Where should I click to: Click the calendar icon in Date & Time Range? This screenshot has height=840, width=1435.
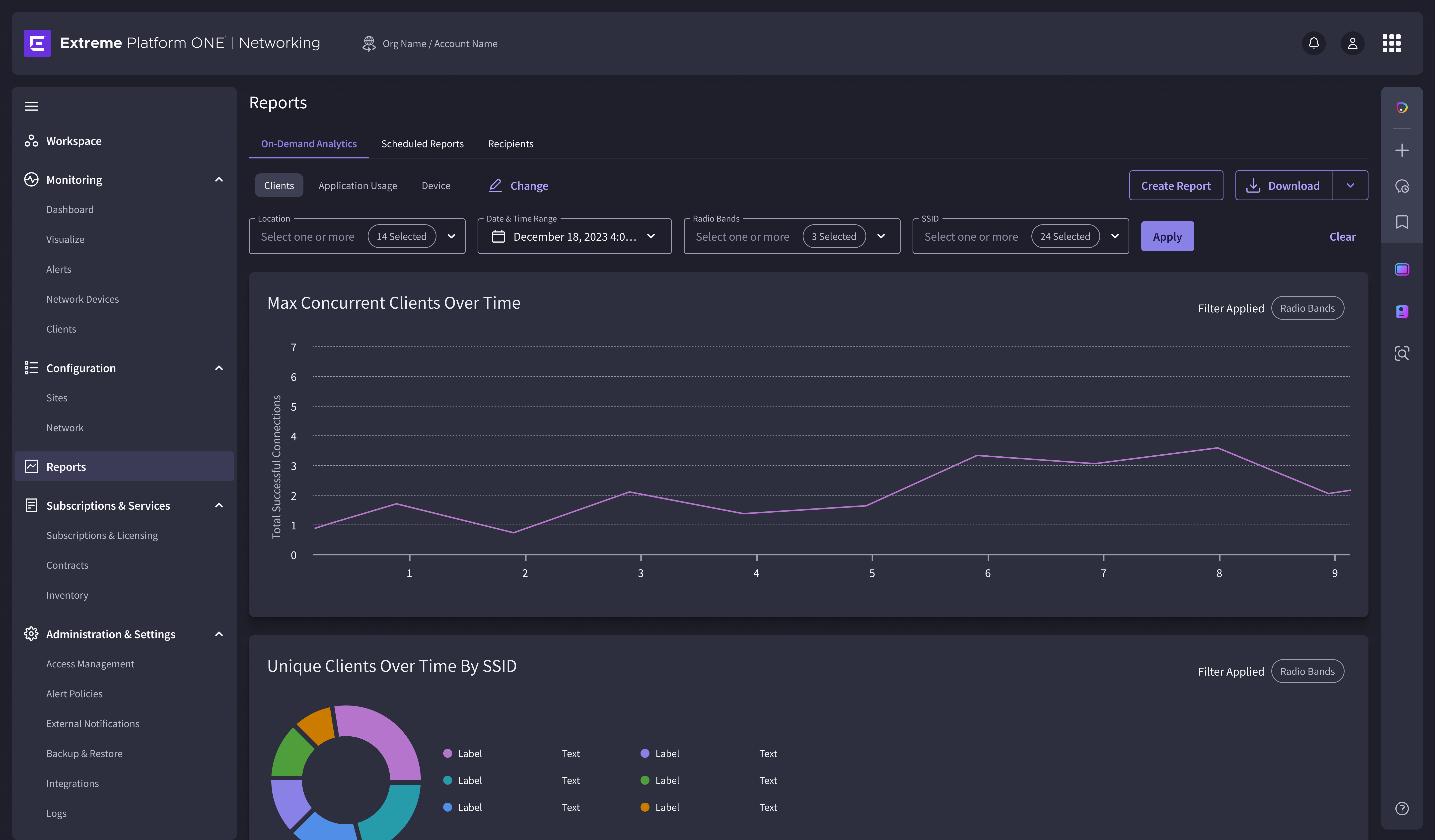(x=498, y=236)
